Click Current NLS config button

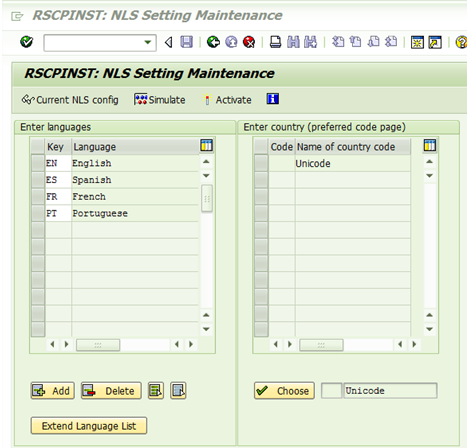(x=70, y=100)
